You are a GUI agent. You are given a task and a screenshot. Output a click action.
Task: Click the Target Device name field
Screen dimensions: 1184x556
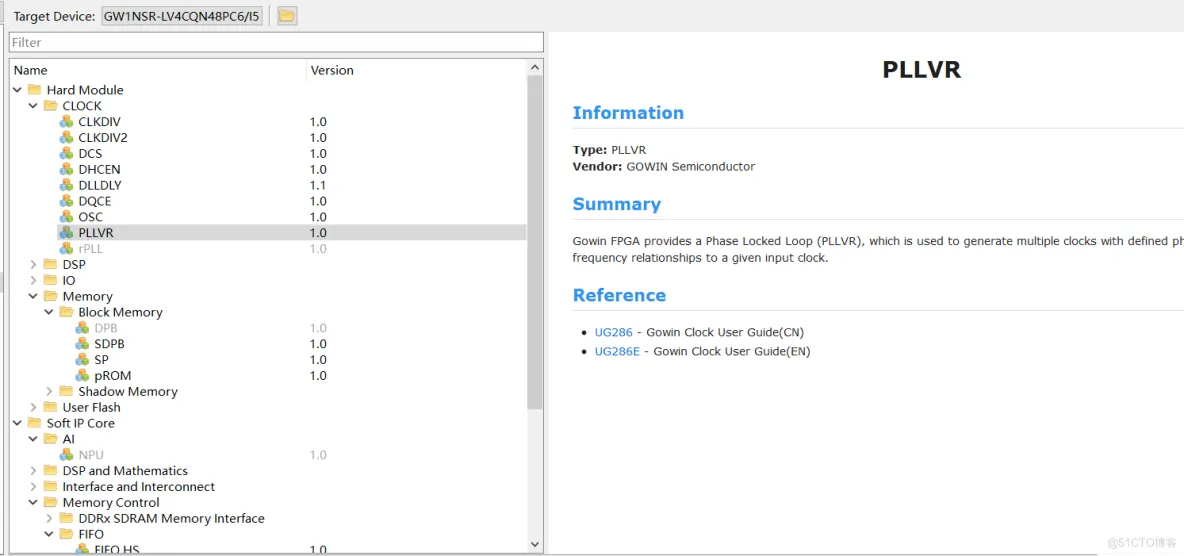click(x=182, y=16)
